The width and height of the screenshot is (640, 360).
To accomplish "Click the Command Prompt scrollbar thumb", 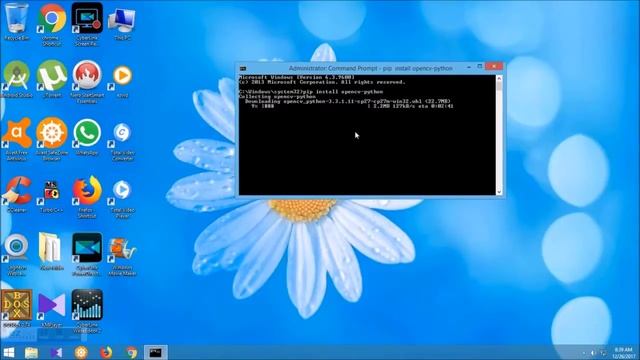I will coord(499,86).
